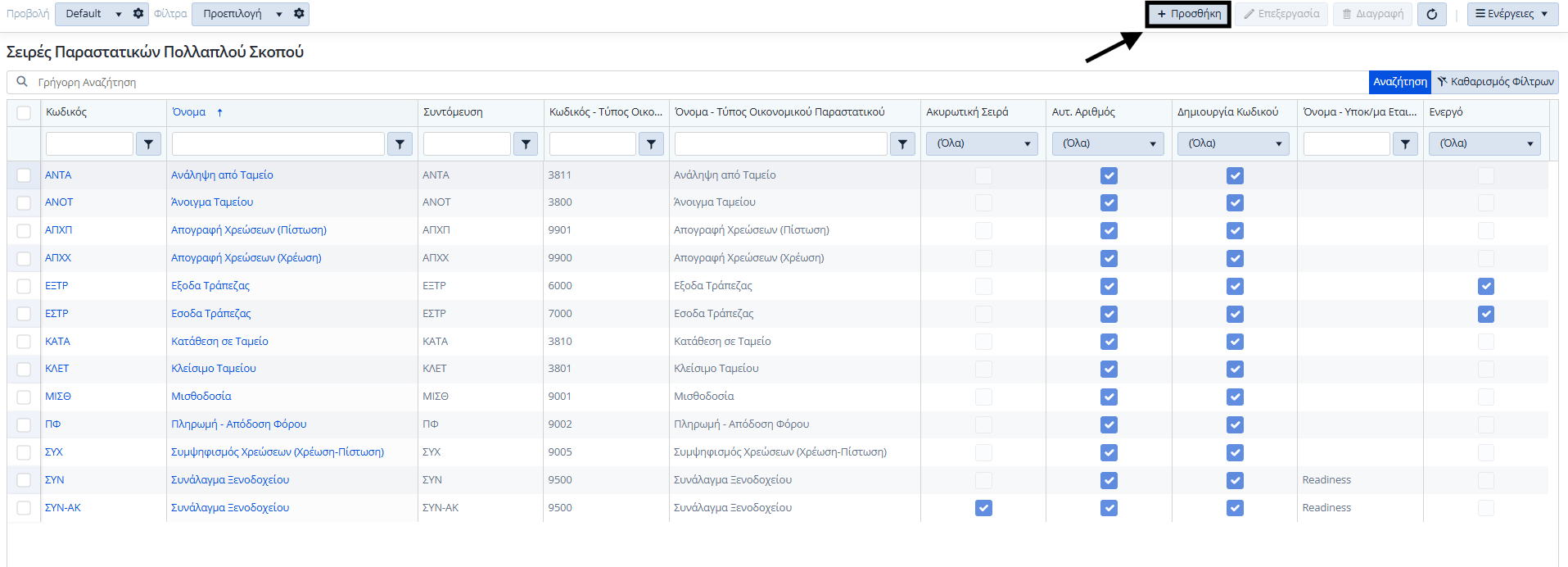The height and width of the screenshot is (567, 1568).
Task: Open the ΠΦ code link
Action: [x=53, y=424]
